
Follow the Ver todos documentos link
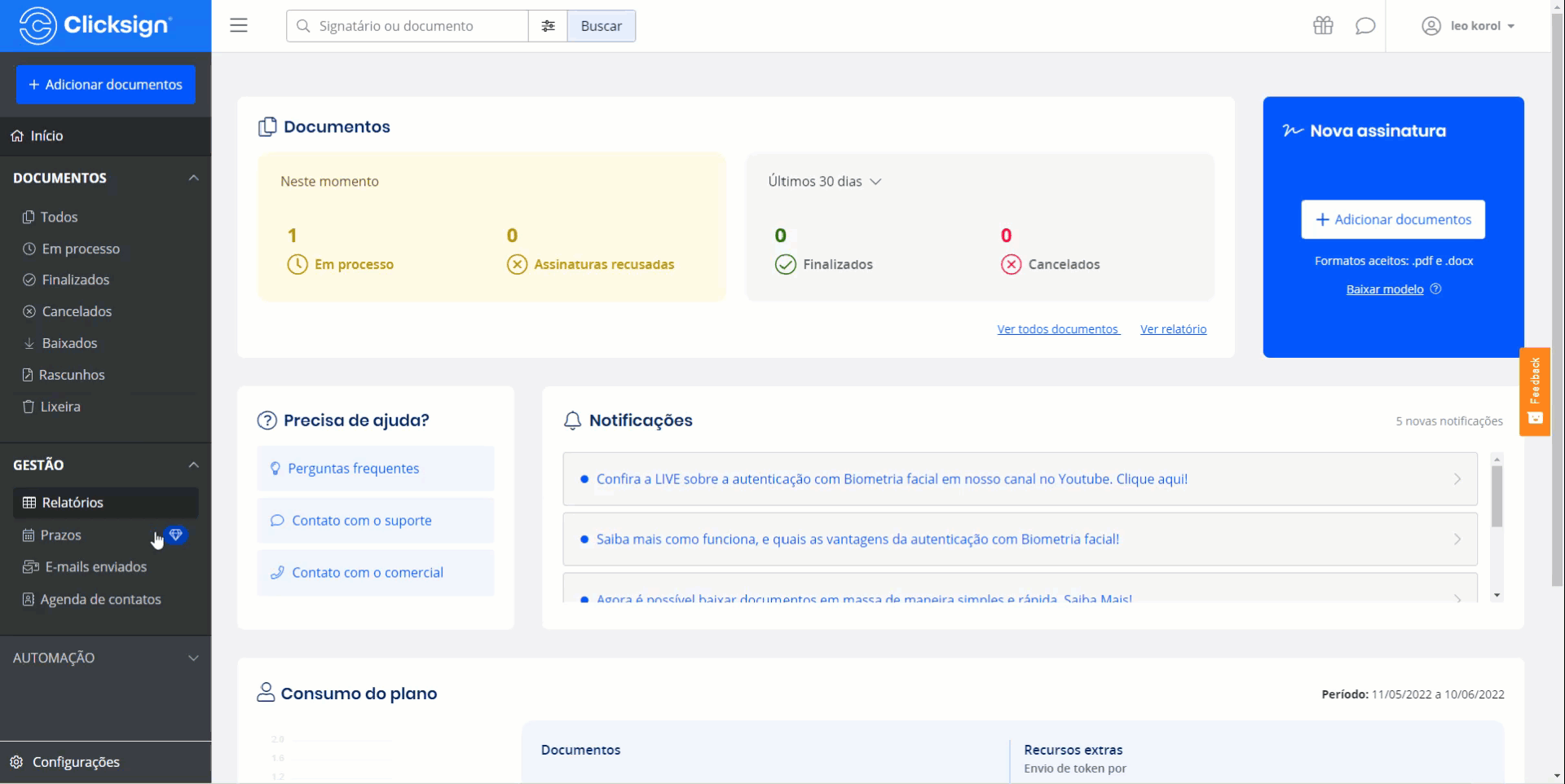click(x=1059, y=329)
